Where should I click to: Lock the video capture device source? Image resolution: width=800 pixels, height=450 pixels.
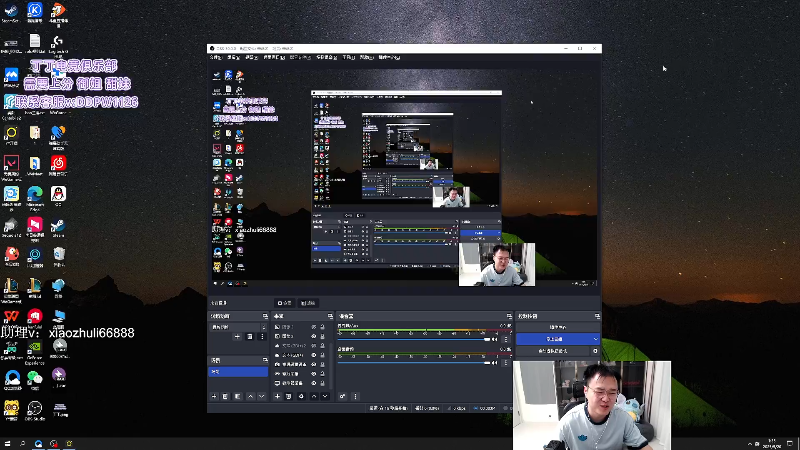tap(322, 364)
